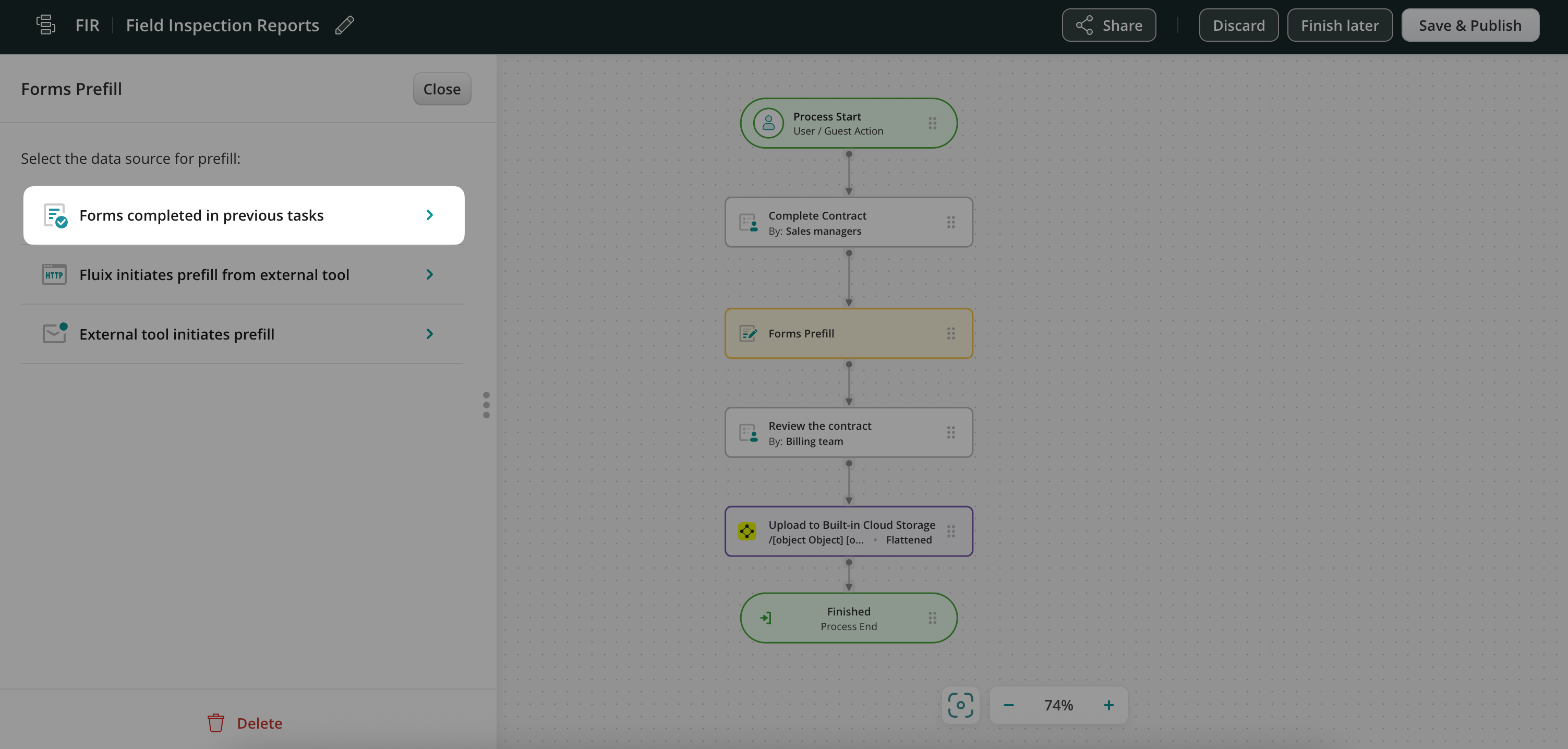Click the Discard button

[x=1238, y=26]
